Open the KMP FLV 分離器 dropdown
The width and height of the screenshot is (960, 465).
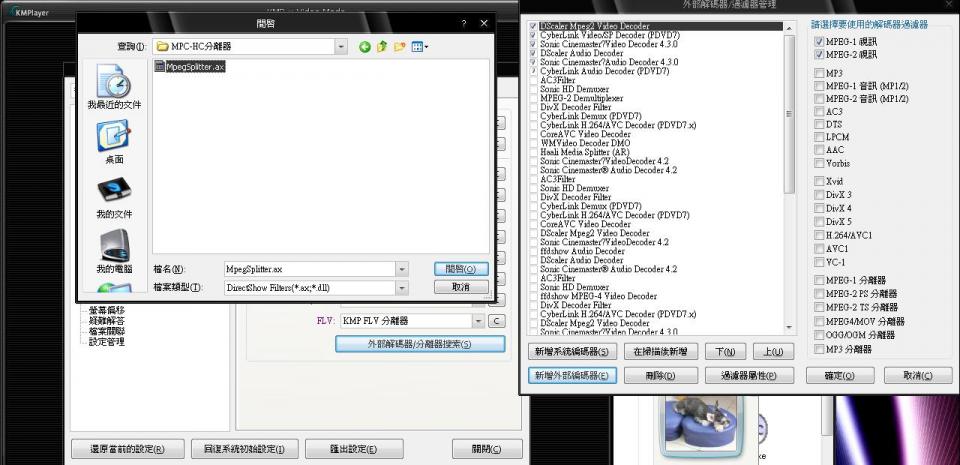click(478, 321)
